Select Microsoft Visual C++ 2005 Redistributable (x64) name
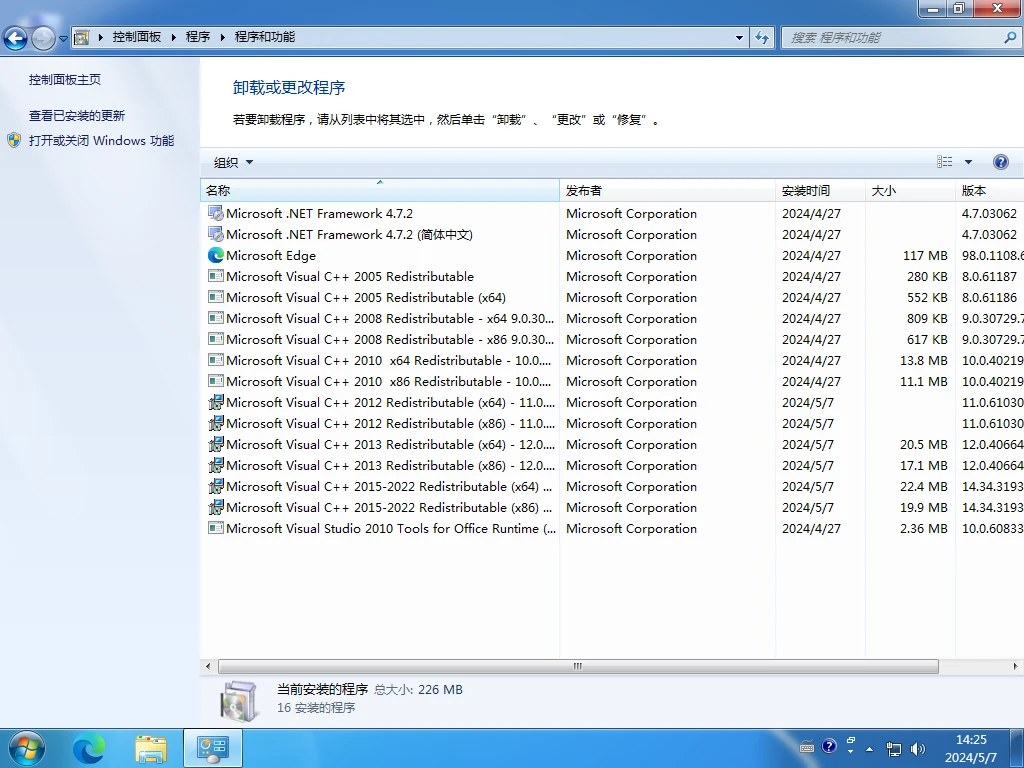Image resolution: width=1024 pixels, height=768 pixels. 366,297
